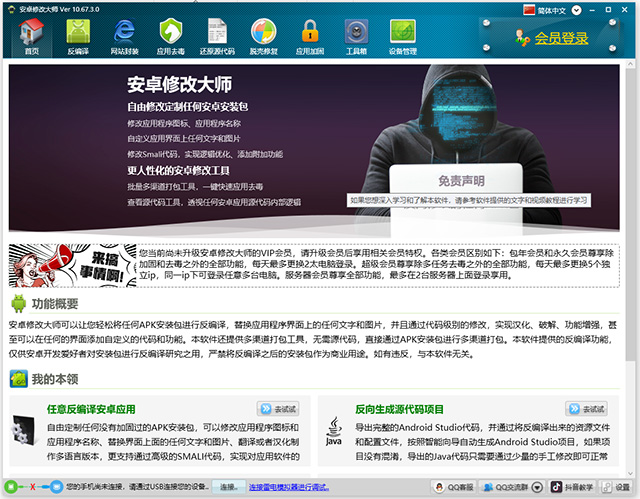Click the gear box icon of decompile card

(x=23, y=430)
